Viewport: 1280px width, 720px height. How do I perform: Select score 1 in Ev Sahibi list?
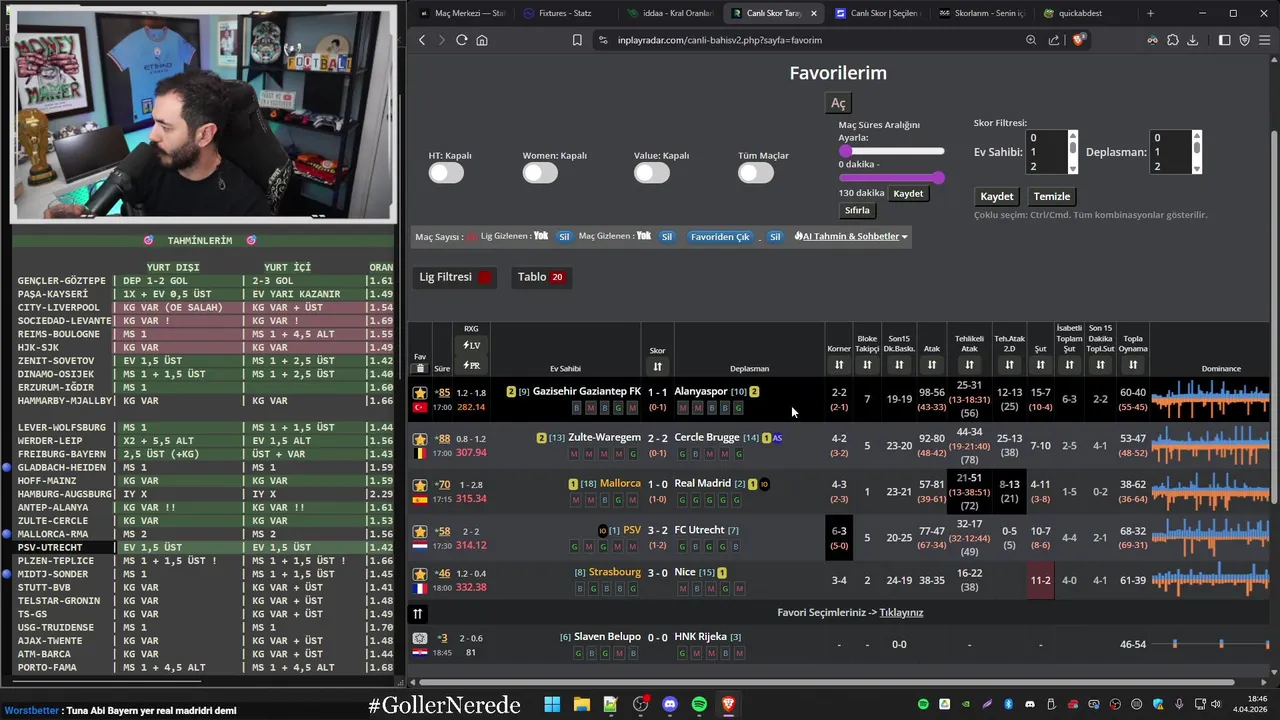pos(1047,152)
